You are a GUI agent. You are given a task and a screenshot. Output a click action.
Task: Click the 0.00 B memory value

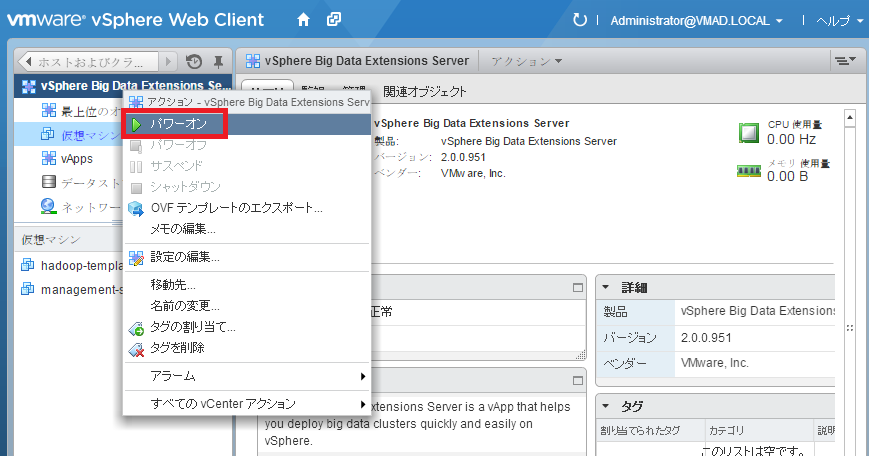pyautogui.click(x=787, y=176)
